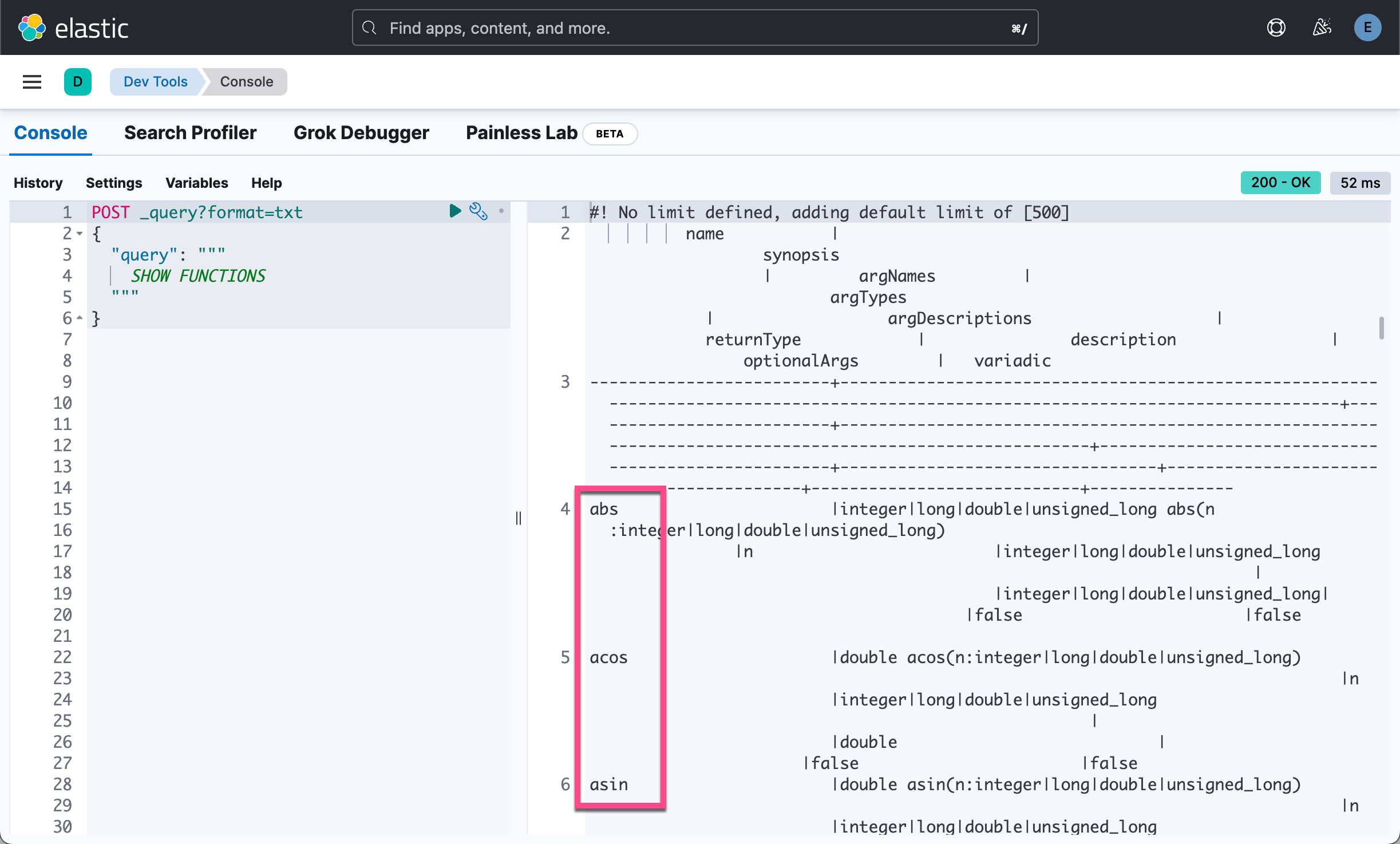Image resolution: width=1400 pixels, height=844 pixels.
Task: Switch to the Search Profiler tab
Action: 190,133
